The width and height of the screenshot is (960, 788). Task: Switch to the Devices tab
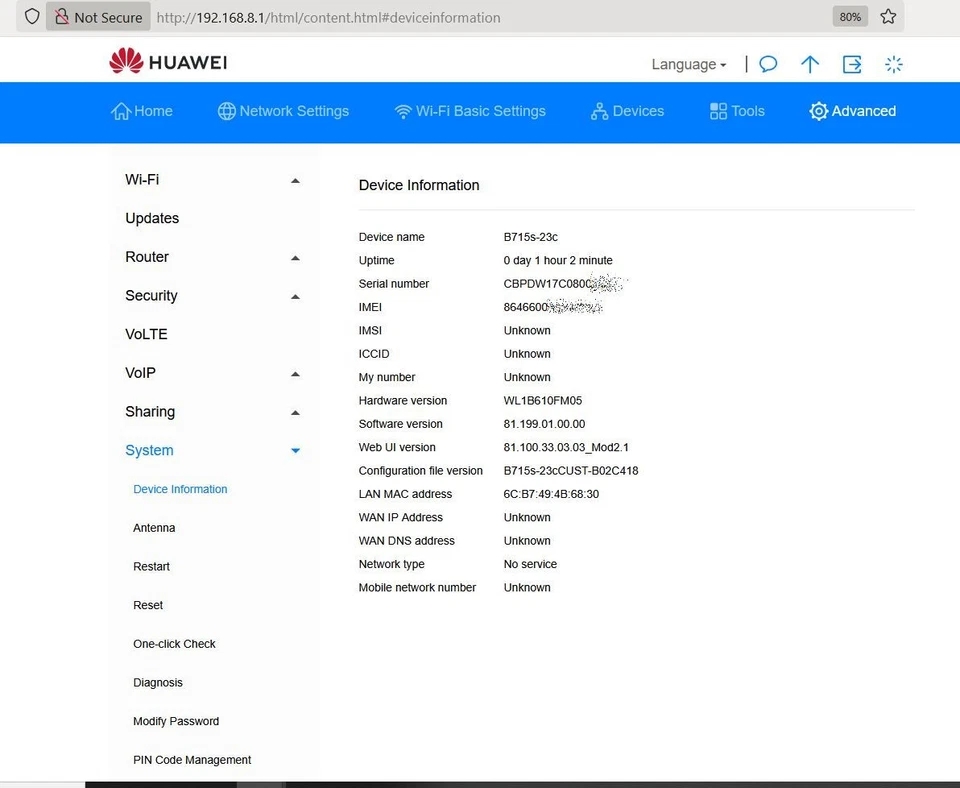tap(627, 111)
